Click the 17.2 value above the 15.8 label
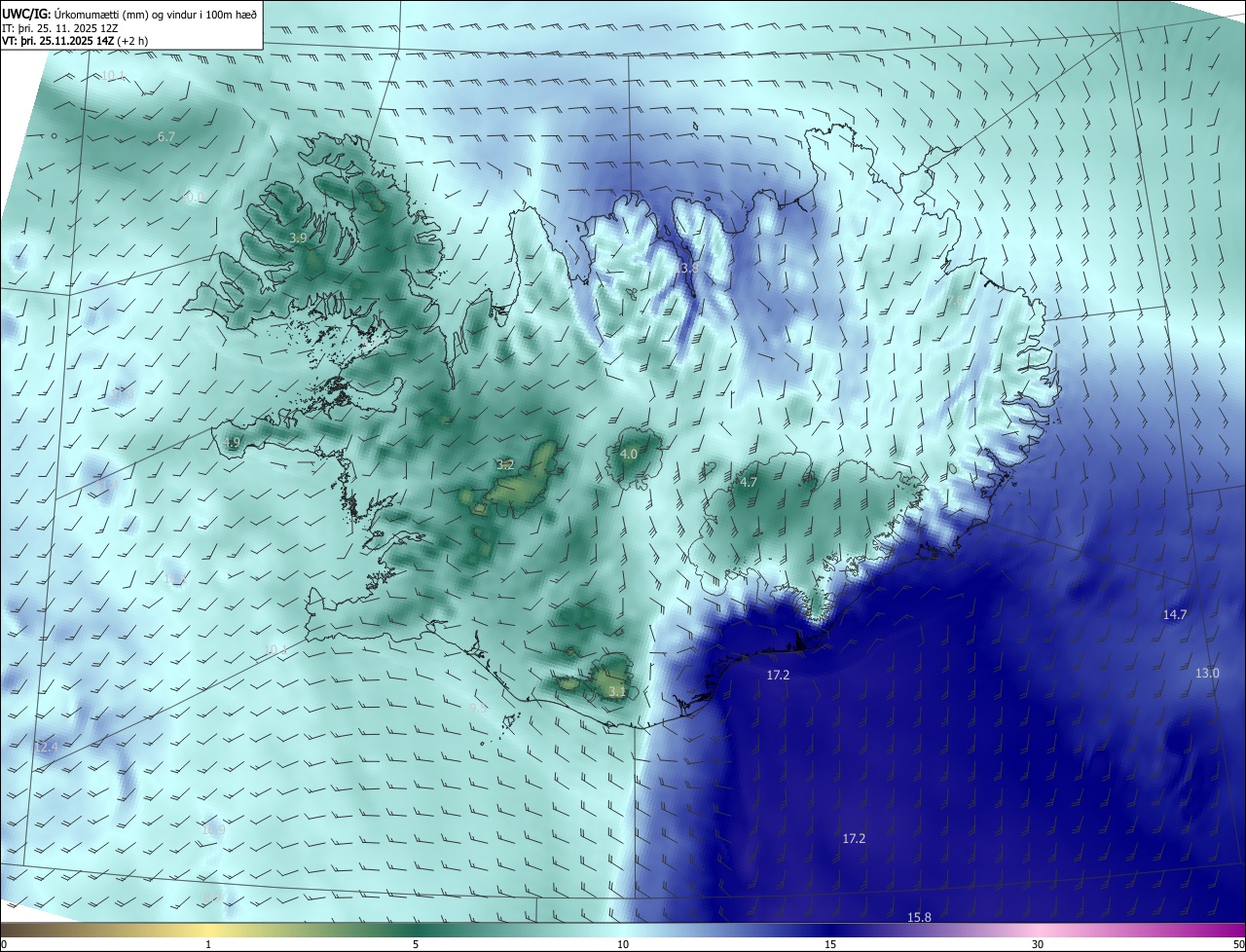 point(854,838)
